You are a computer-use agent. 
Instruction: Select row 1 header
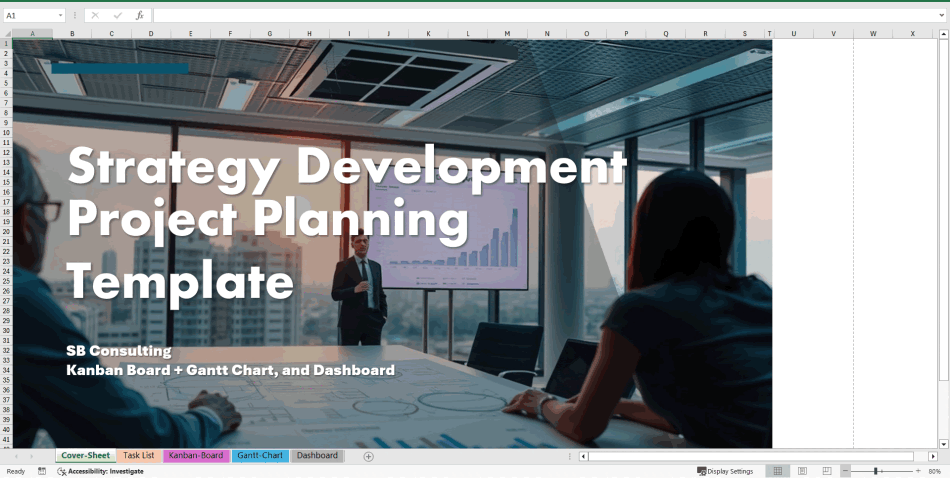(x=6, y=44)
